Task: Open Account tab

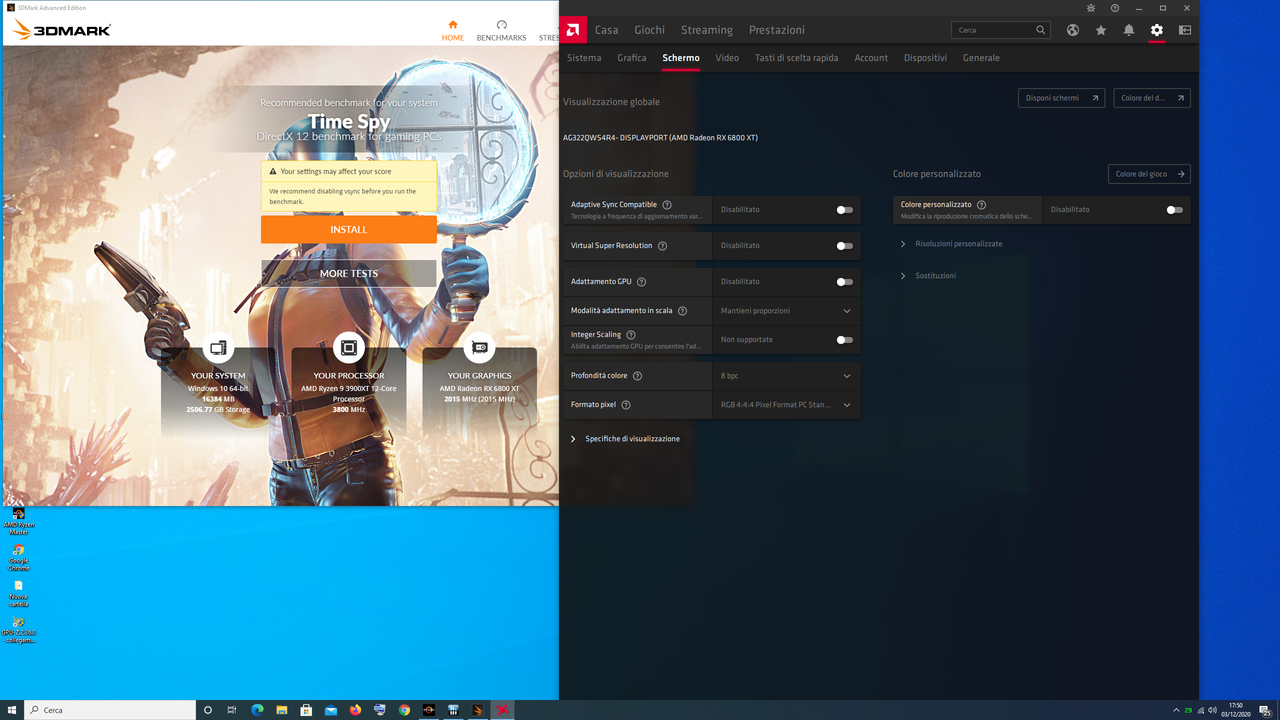Action: coord(871,58)
